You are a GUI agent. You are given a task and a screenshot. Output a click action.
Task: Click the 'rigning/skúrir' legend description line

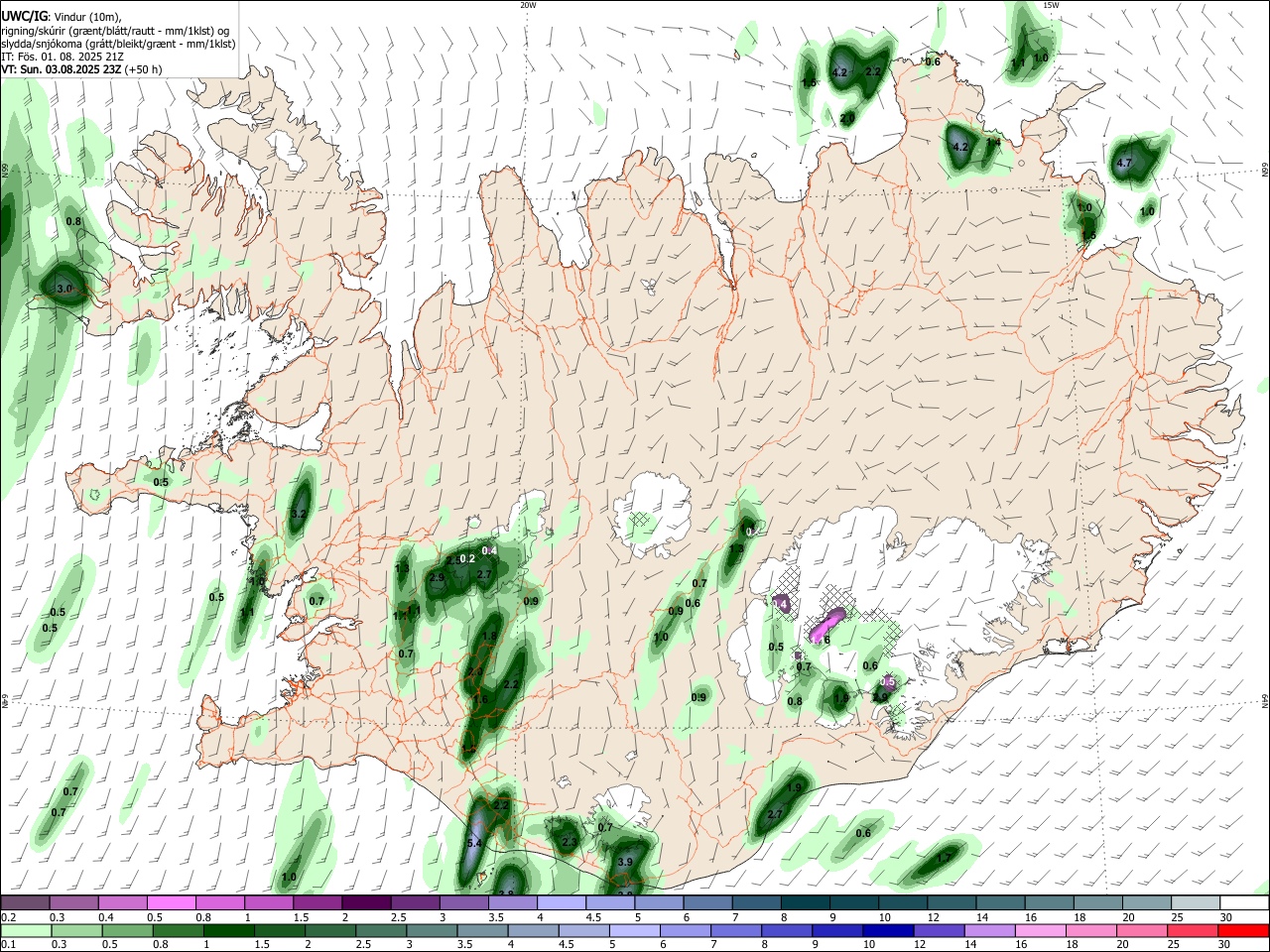115,31
